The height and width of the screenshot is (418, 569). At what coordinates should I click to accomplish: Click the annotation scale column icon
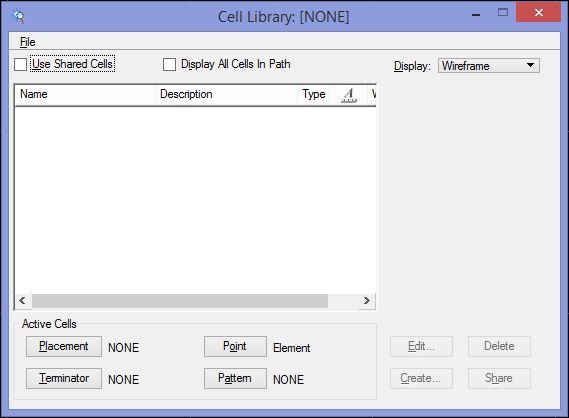pos(349,95)
